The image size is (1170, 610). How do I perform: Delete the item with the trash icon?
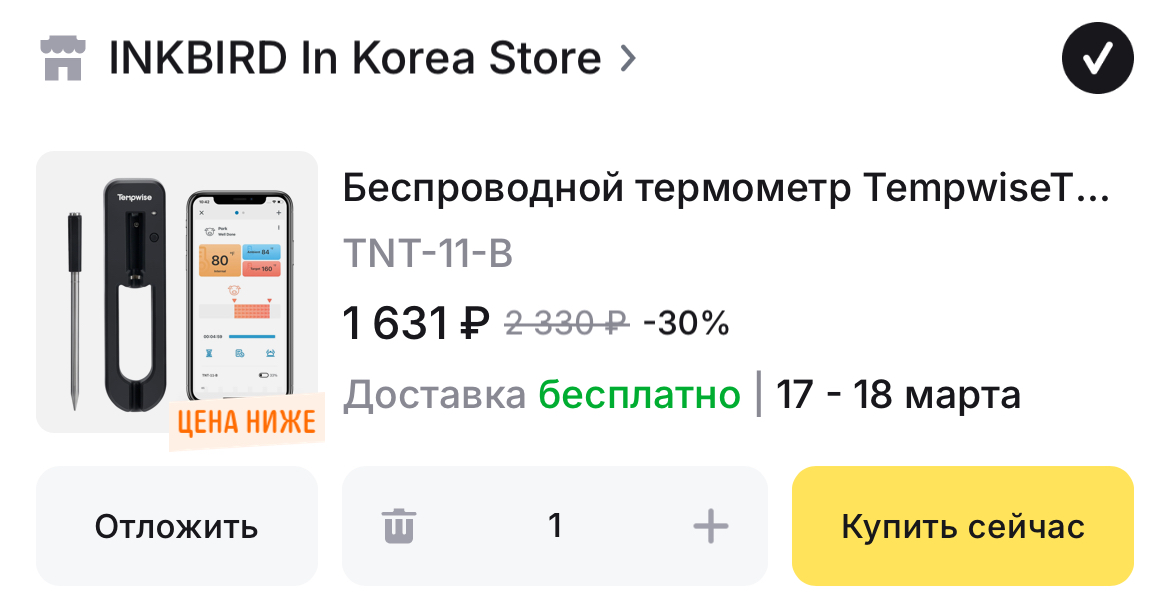click(x=398, y=525)
